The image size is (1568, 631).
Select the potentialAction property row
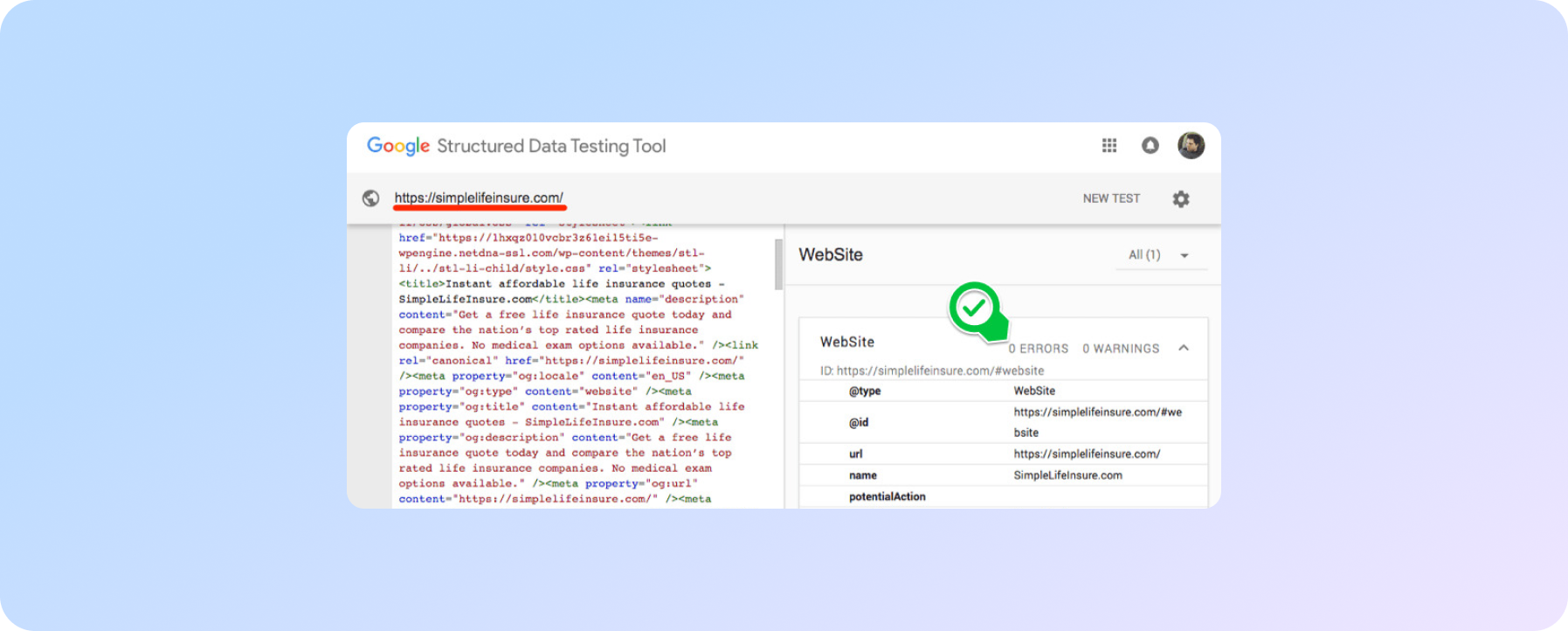887,496
